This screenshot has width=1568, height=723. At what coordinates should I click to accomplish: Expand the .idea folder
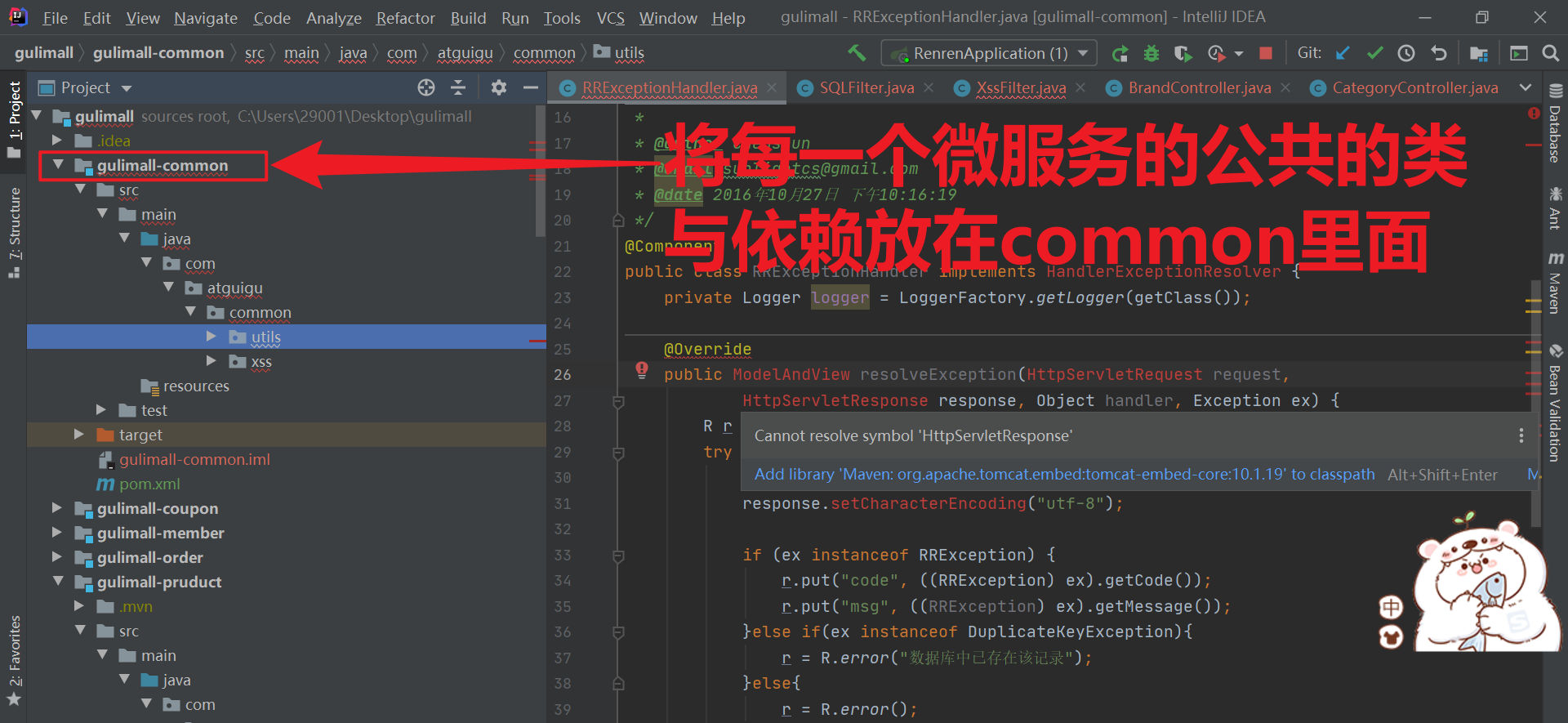58,141
